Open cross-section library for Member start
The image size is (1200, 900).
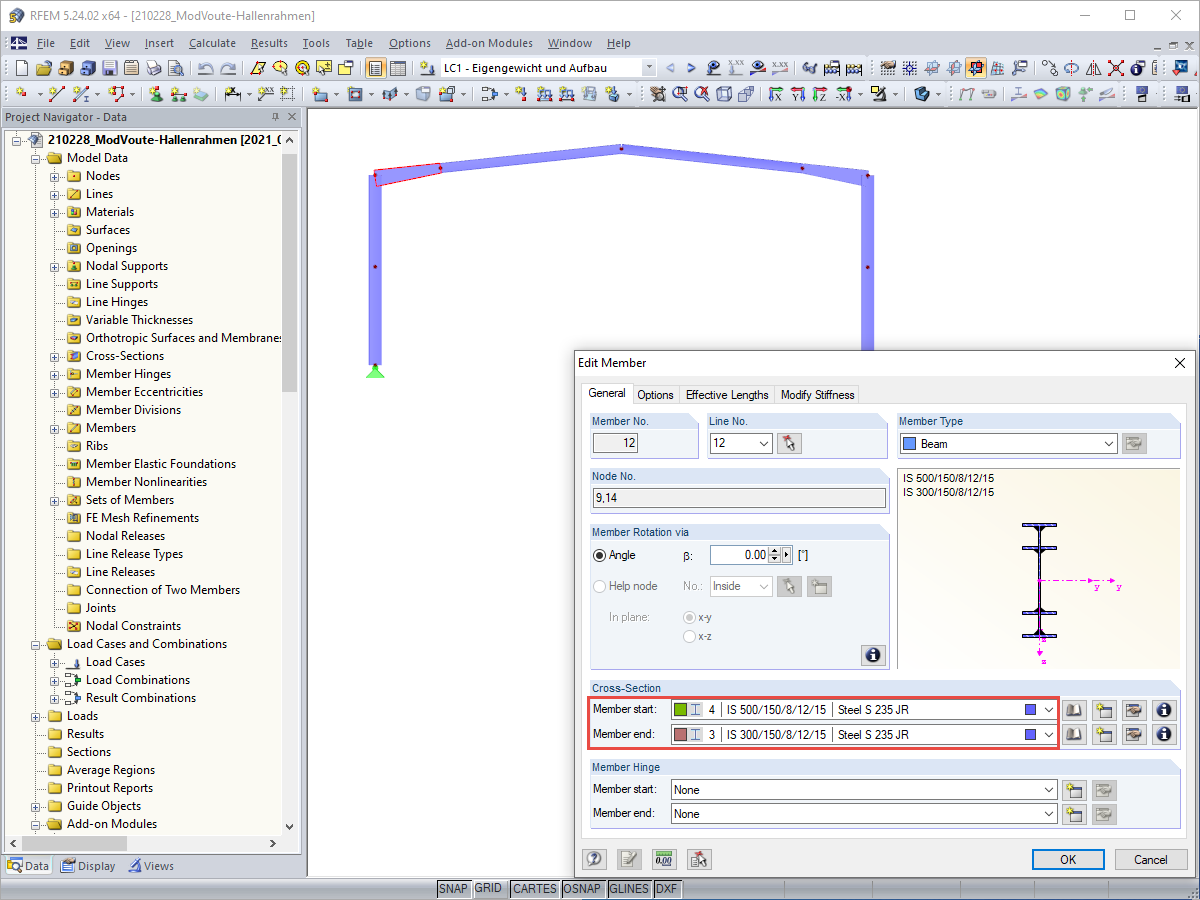tap(1073, 710)
